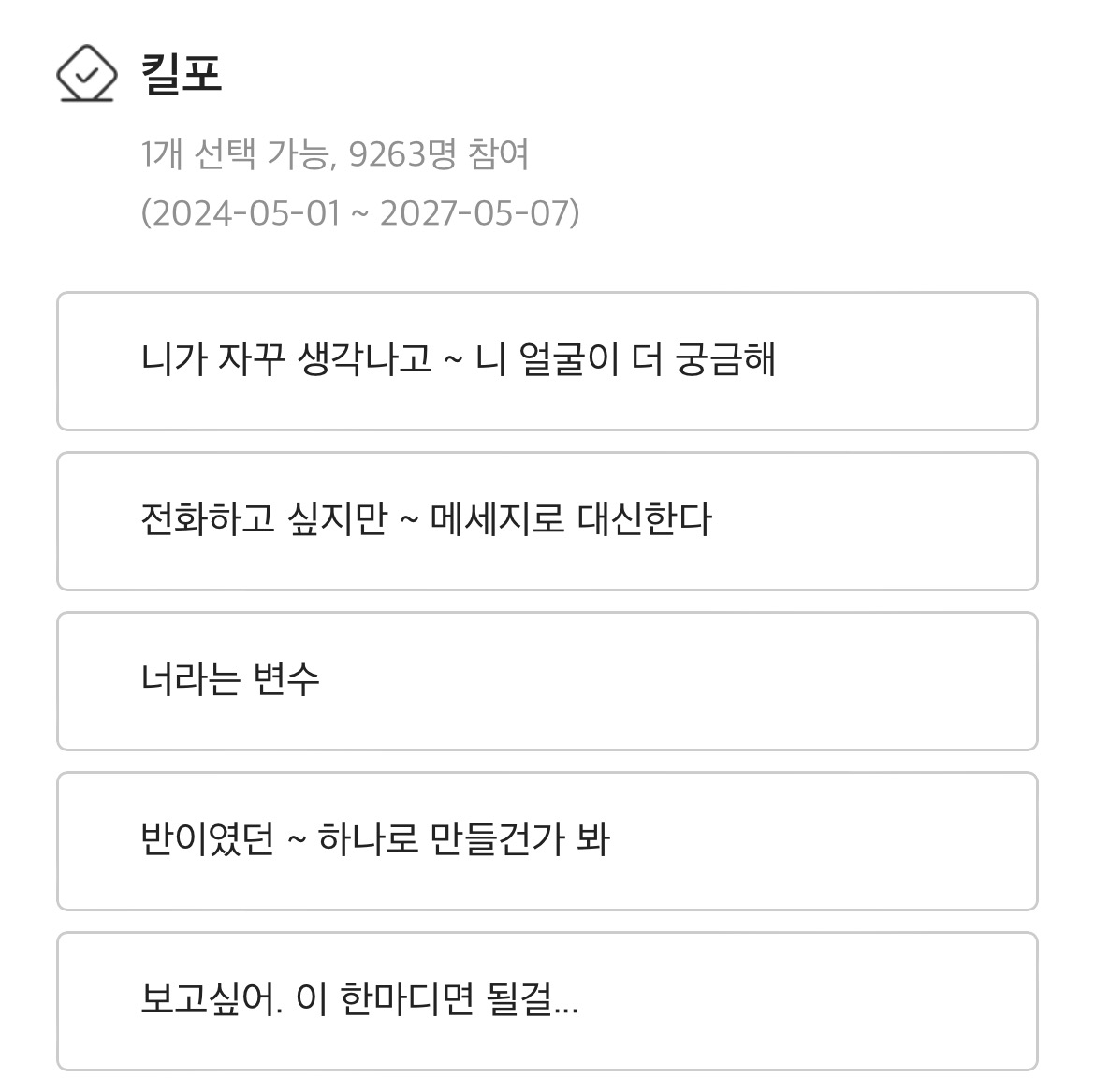Viewport: 1095px width, 1092px height.
Task: Pick the last answer starting with 보고싶어
Action: 547,1000
